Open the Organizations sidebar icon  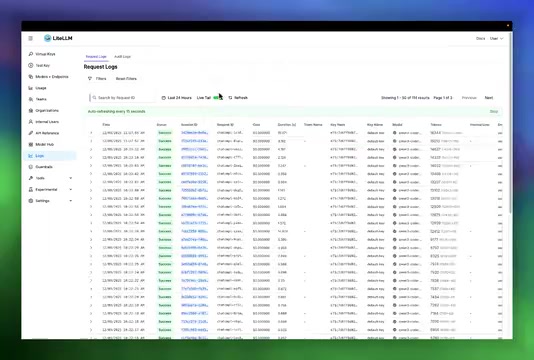(x=31, y=110)
